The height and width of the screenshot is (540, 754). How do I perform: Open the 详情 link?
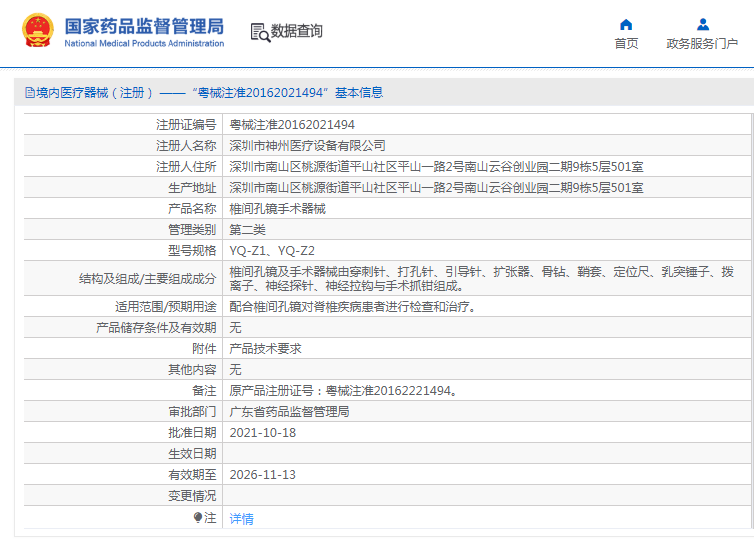click(x=241, y=518)
